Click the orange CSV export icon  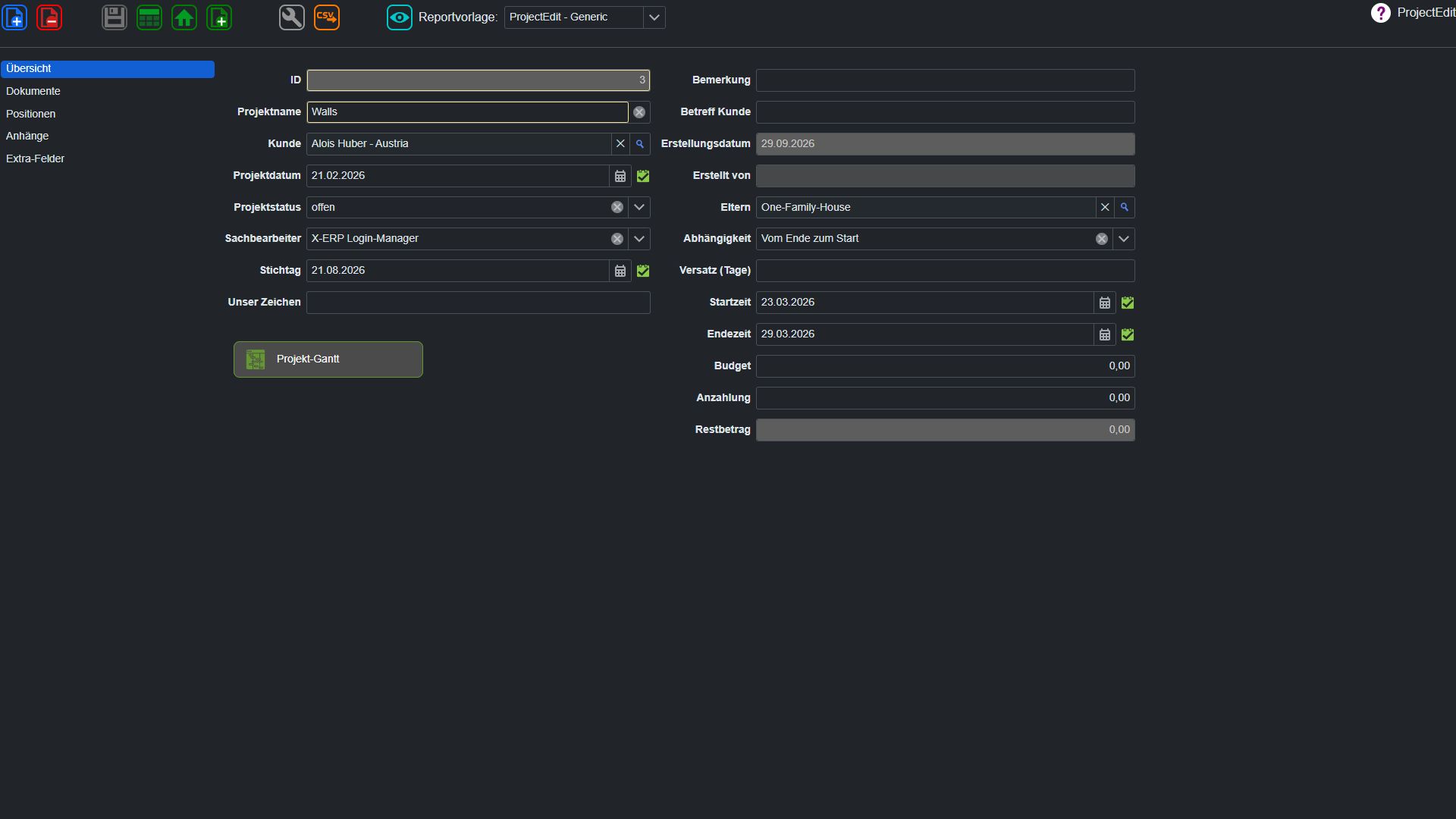pos(327,17)
